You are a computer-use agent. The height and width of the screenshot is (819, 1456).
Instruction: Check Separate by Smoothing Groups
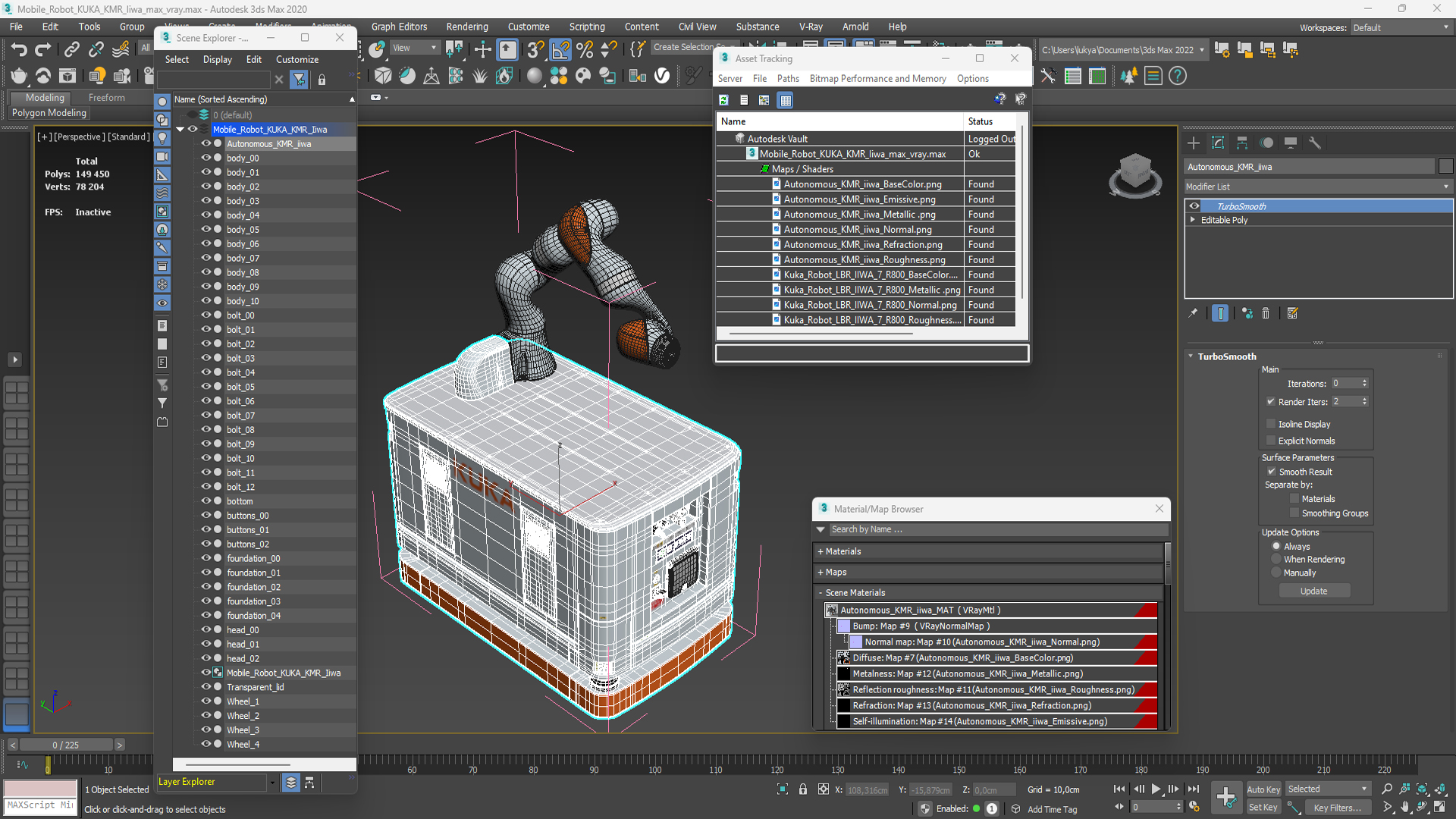(1294, 513)
